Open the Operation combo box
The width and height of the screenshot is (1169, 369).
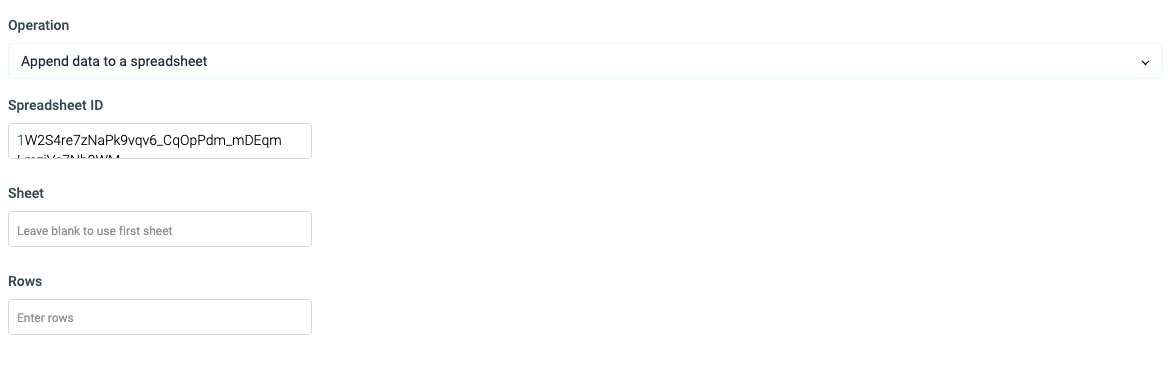(x=585, y=61)
